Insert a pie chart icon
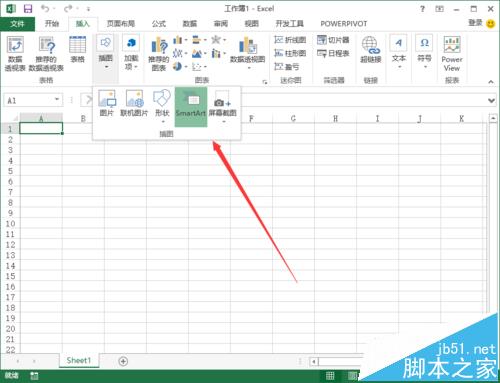Screen dimensions: 500x383 click(x=180, y=67)
